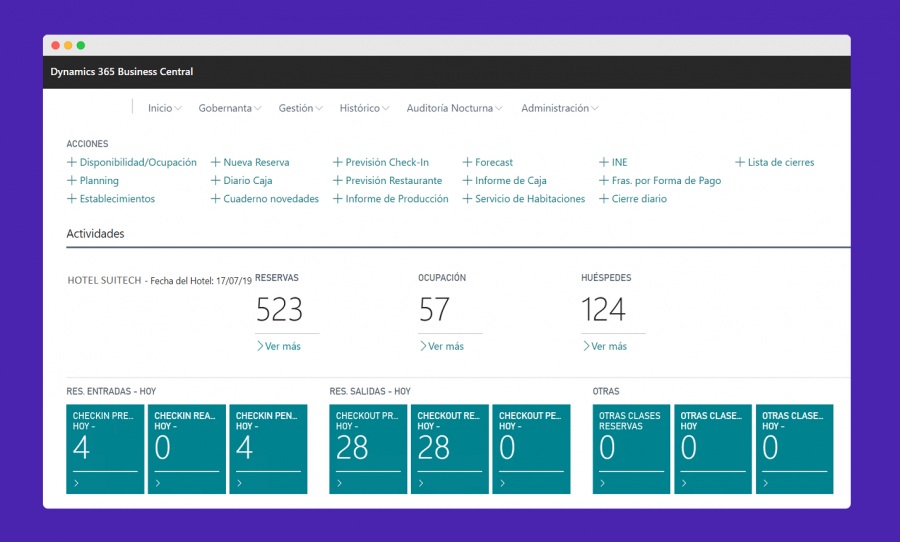Open the Inicio menu
The height and width of the screenshot is (542, 900).
(160, 108)
